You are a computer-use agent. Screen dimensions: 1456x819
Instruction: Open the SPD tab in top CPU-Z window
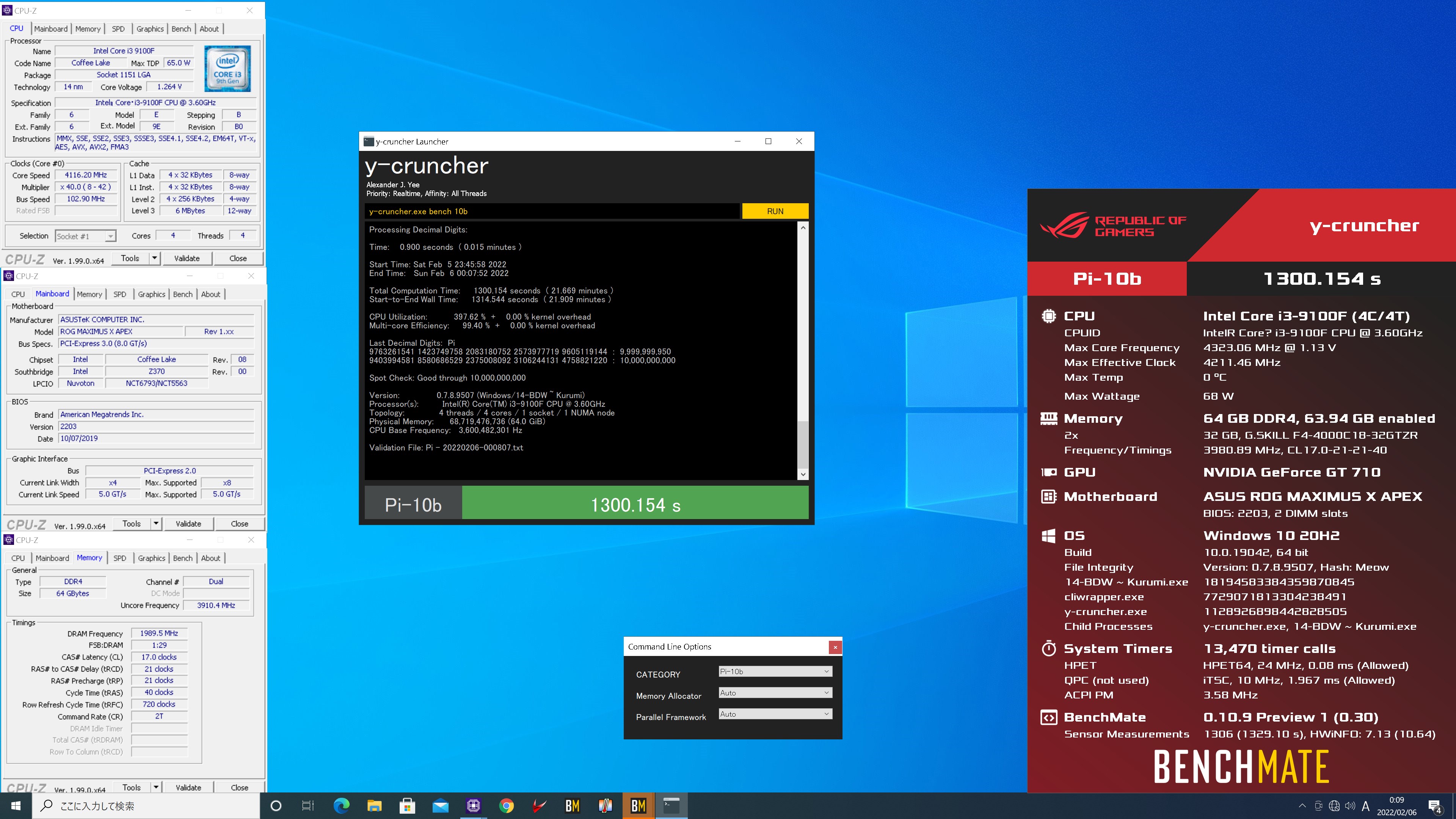pyautogui.click(x=118, y=29)
